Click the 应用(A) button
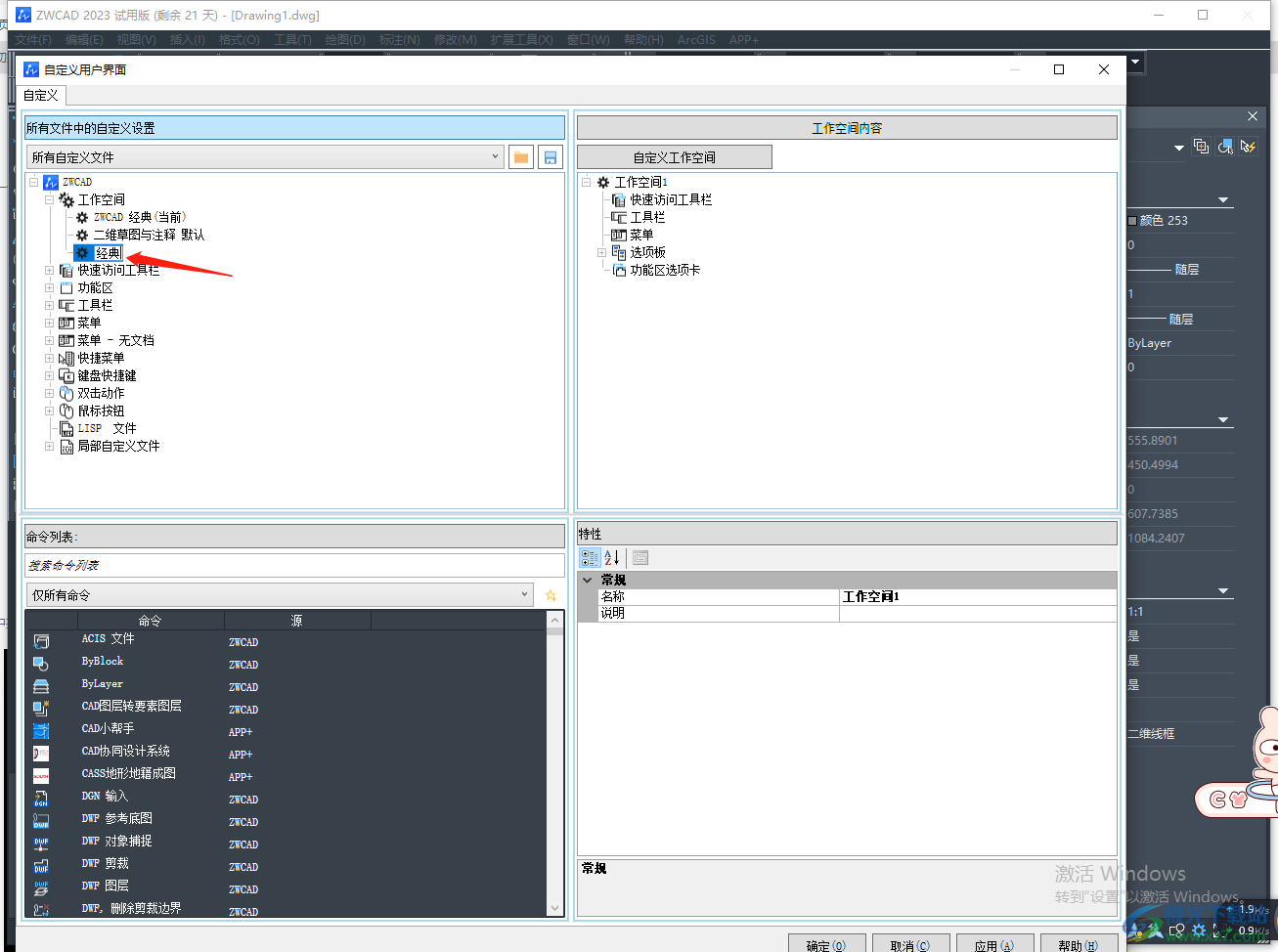Screen dimensions: 1278x952 click(993, 944)
